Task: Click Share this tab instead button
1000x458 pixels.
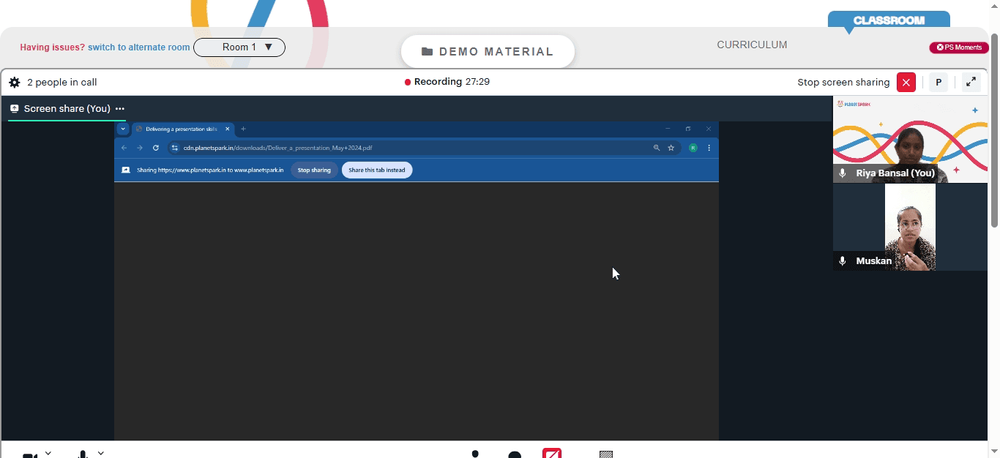Action: click(377, 170)
